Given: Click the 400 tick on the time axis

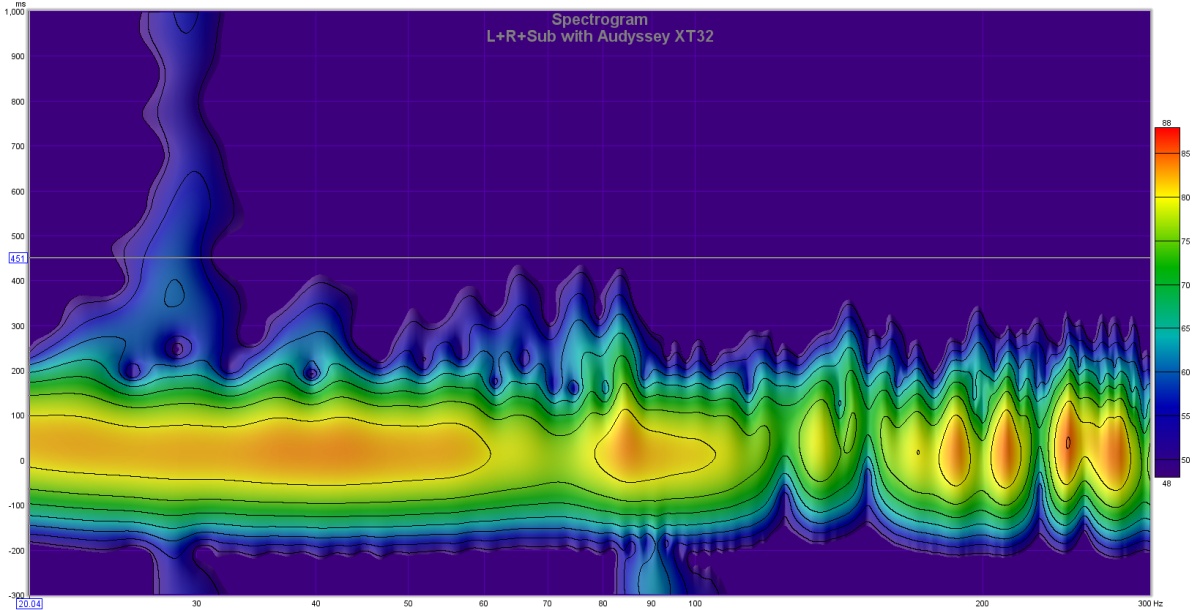Looking at the screenshot, I should [x=17, y=282].
